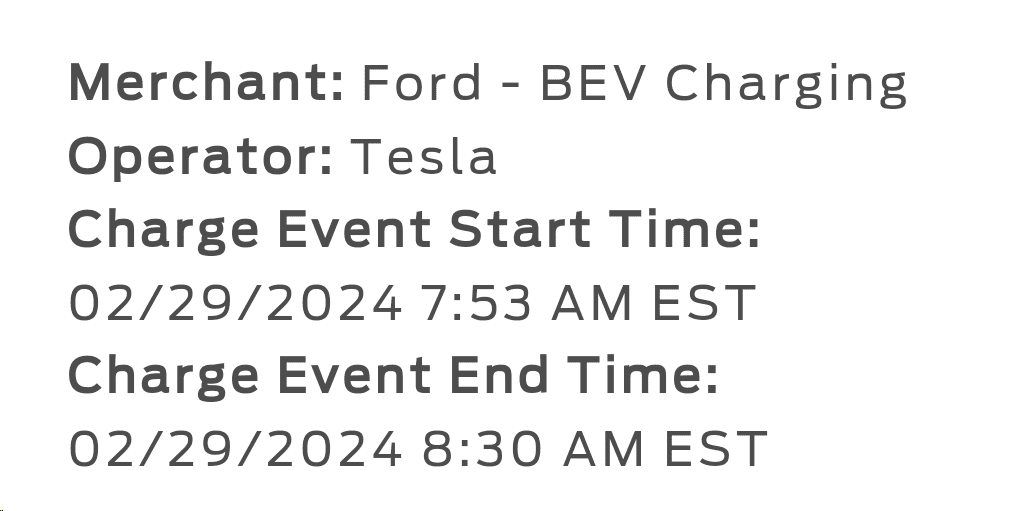Screen dimensions: 1021x511
Task: Click AM next to 7:53
Action: click(593, 304)
